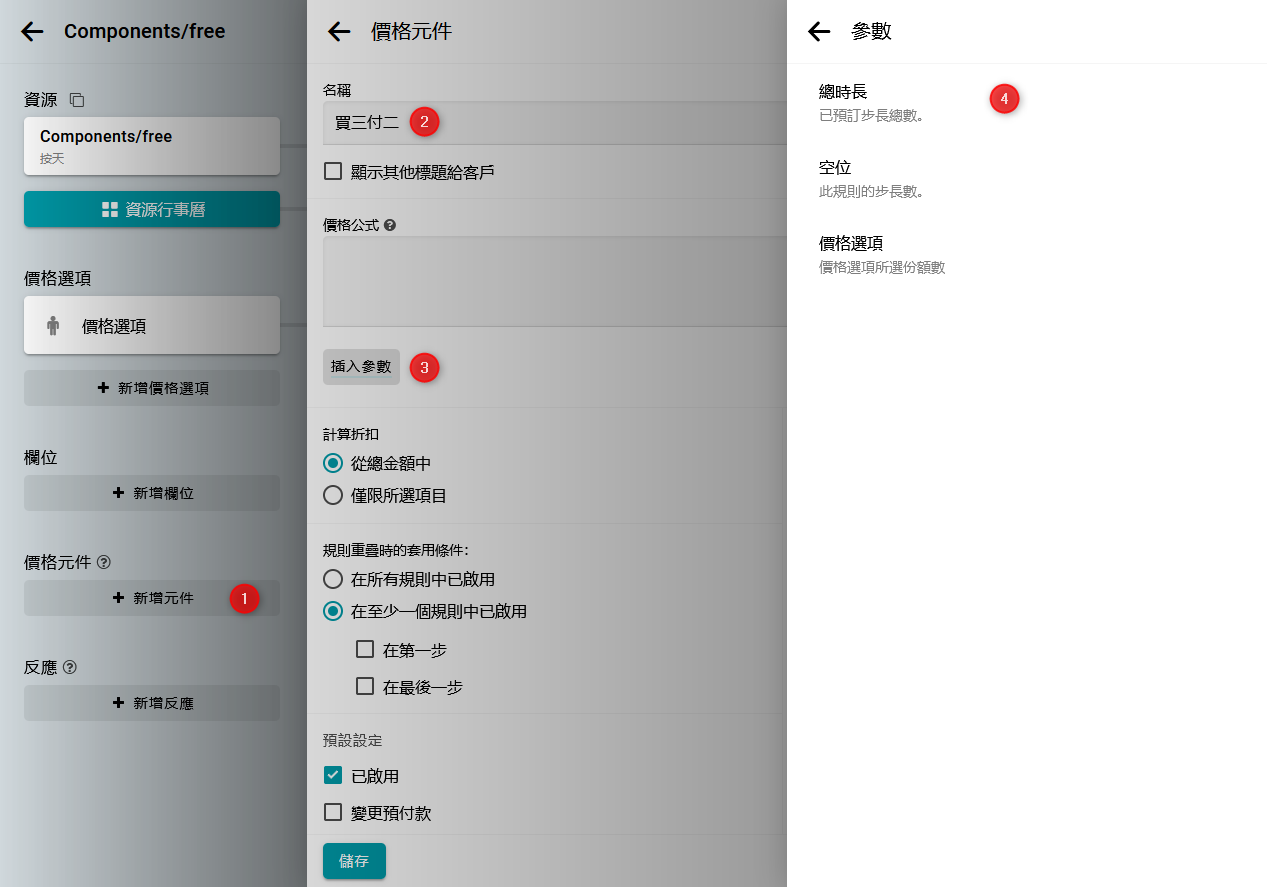Screen dimensions: 1267x887
Task: Enable 顯示其他標題給客戶 checkbox
Action: tap(333, 172)
